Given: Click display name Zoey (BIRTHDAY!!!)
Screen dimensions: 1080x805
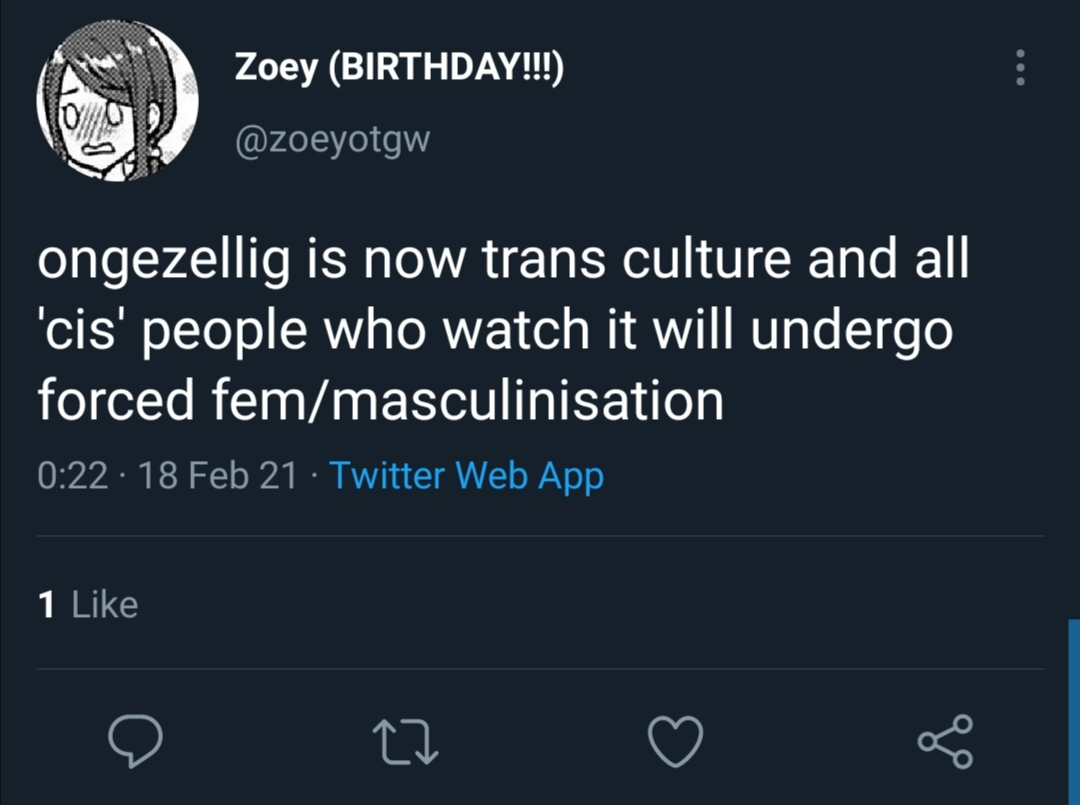Looking at the screenshot, I should coord(399,68).
